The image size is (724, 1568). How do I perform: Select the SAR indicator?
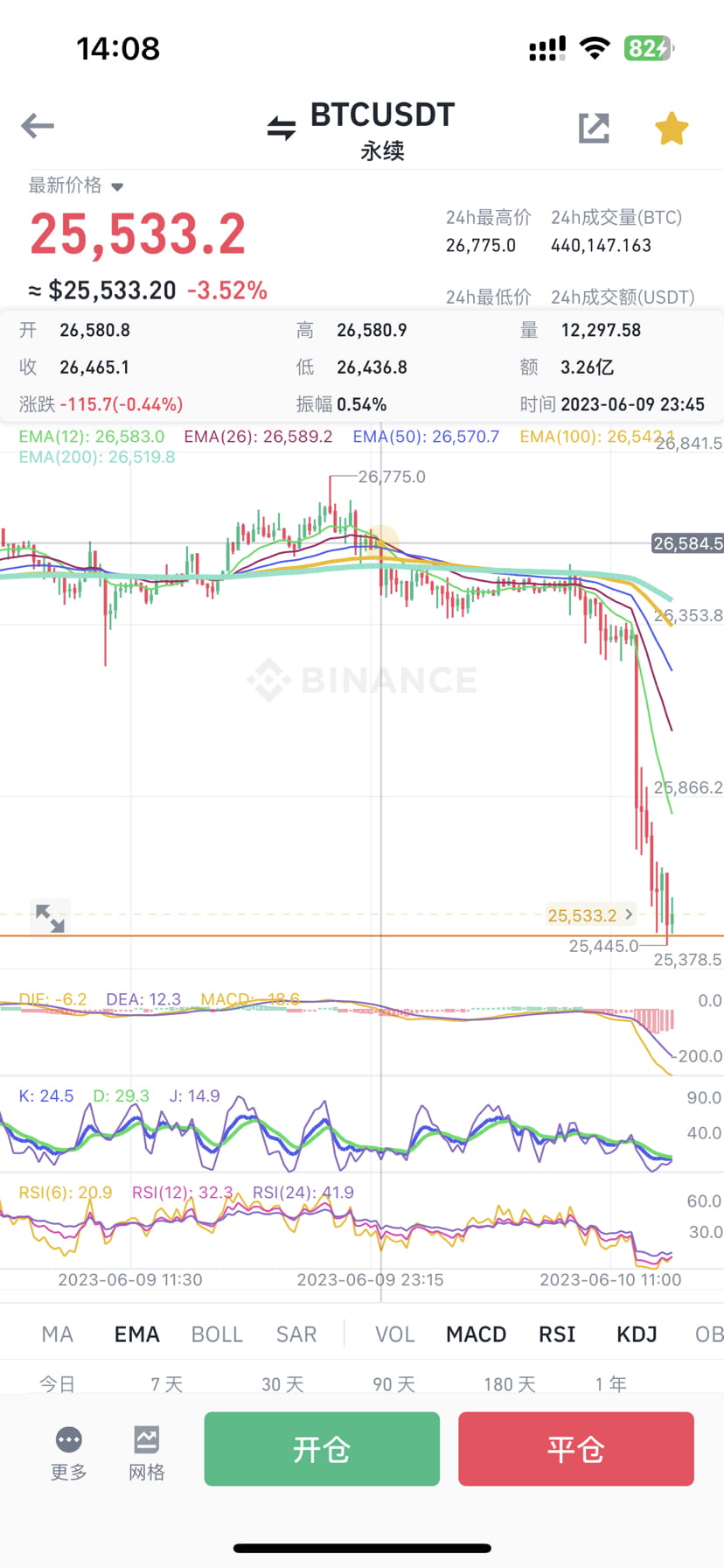(296, 1334)
